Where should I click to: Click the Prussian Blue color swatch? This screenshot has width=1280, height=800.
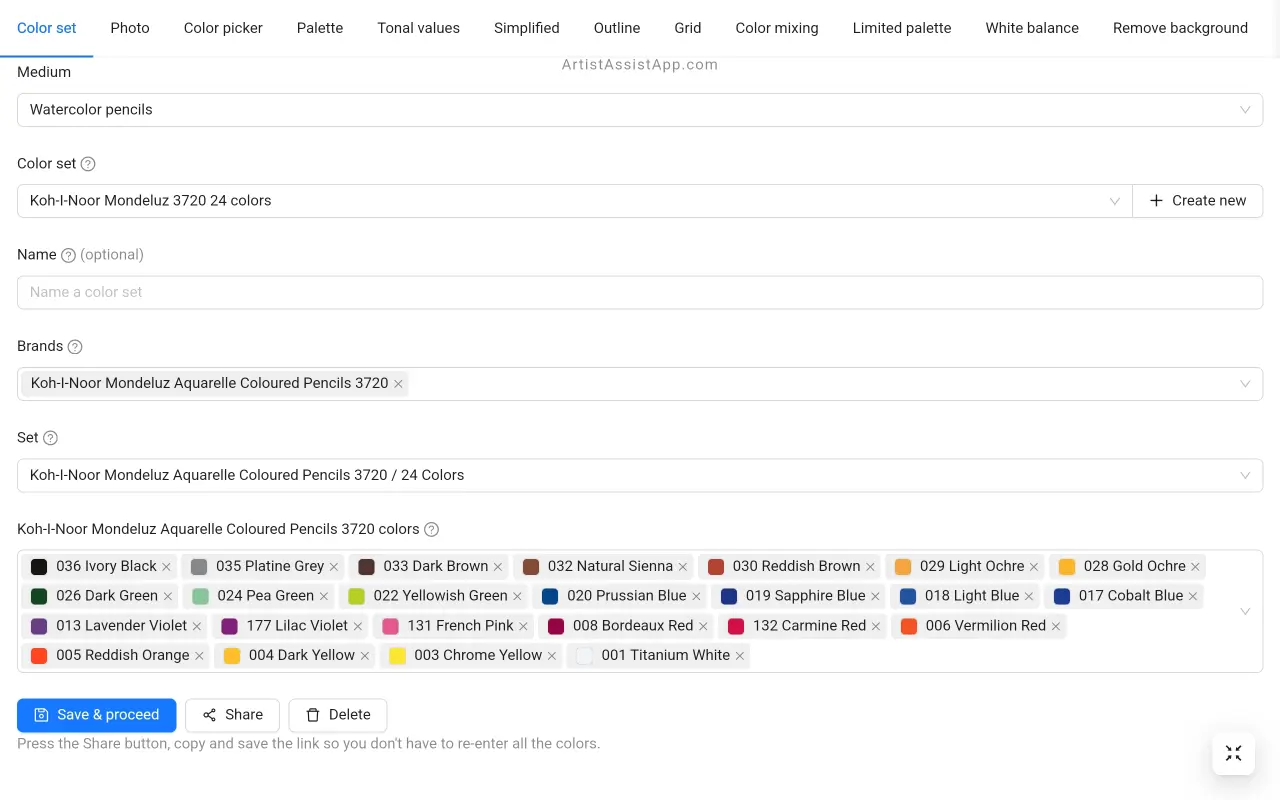550,597
